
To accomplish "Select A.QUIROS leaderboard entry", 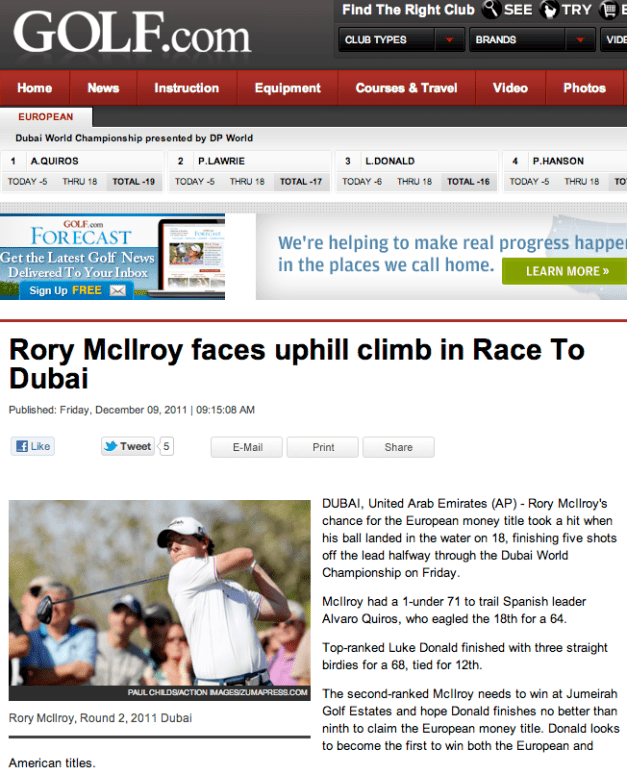I will click(x=82, y=172).
